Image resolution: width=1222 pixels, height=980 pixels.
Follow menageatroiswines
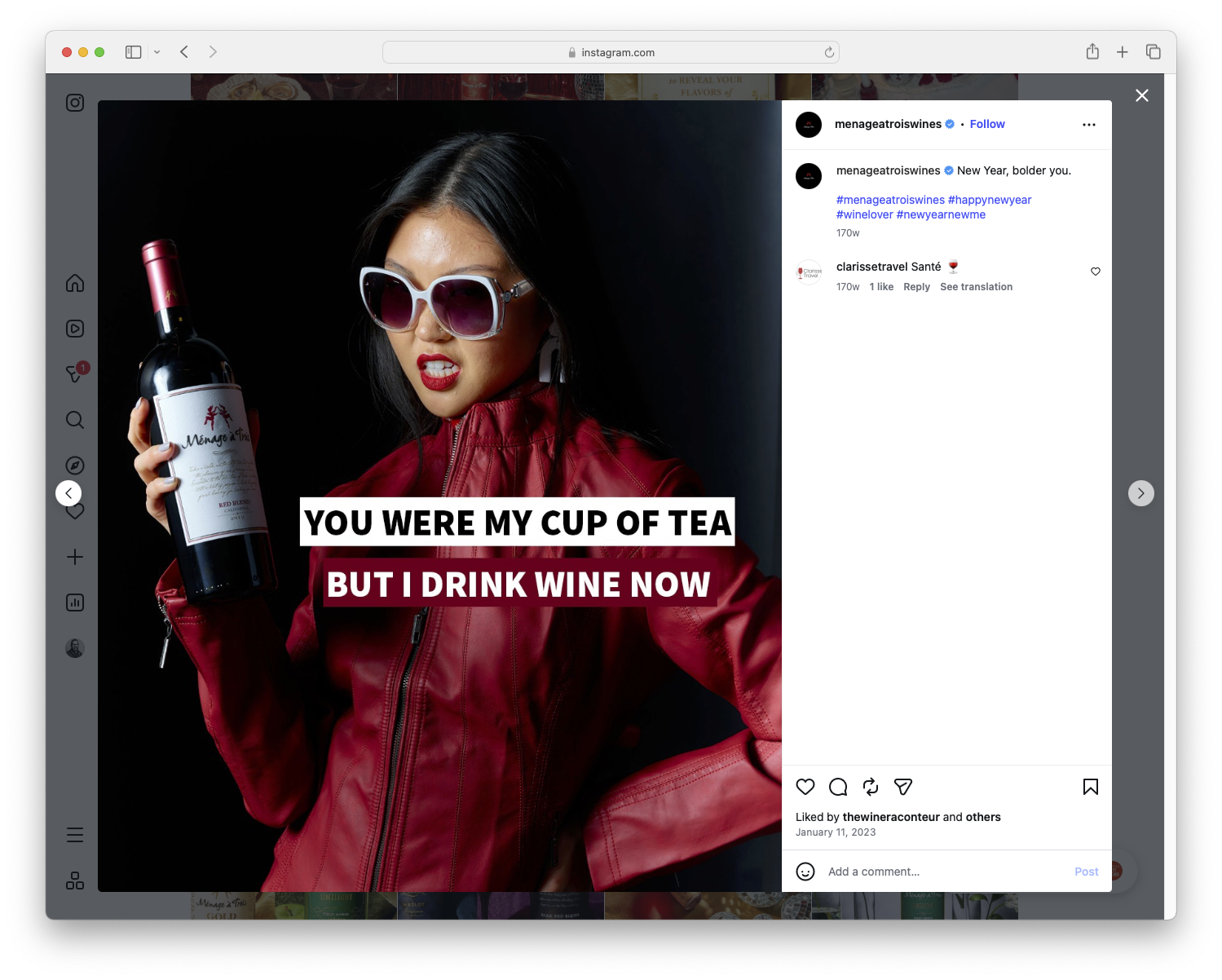[986, 124]
